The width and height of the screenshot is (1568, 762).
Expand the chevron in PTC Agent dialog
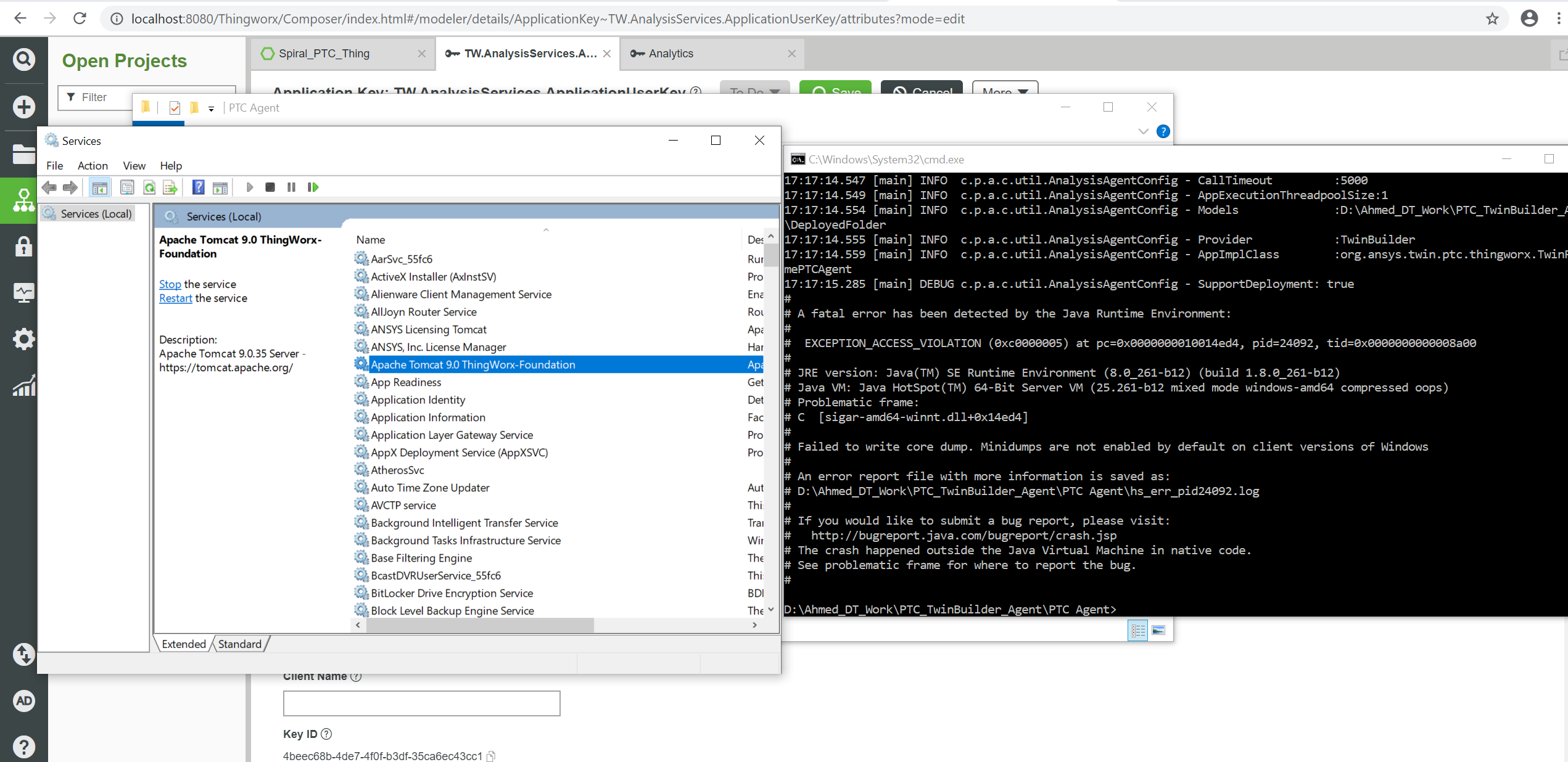[1143, 131]
